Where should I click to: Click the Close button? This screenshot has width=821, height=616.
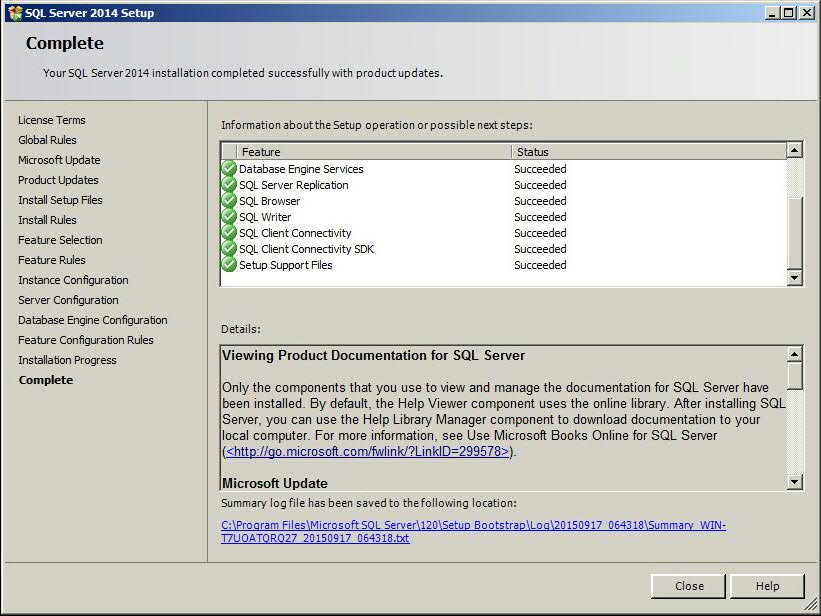688,586
